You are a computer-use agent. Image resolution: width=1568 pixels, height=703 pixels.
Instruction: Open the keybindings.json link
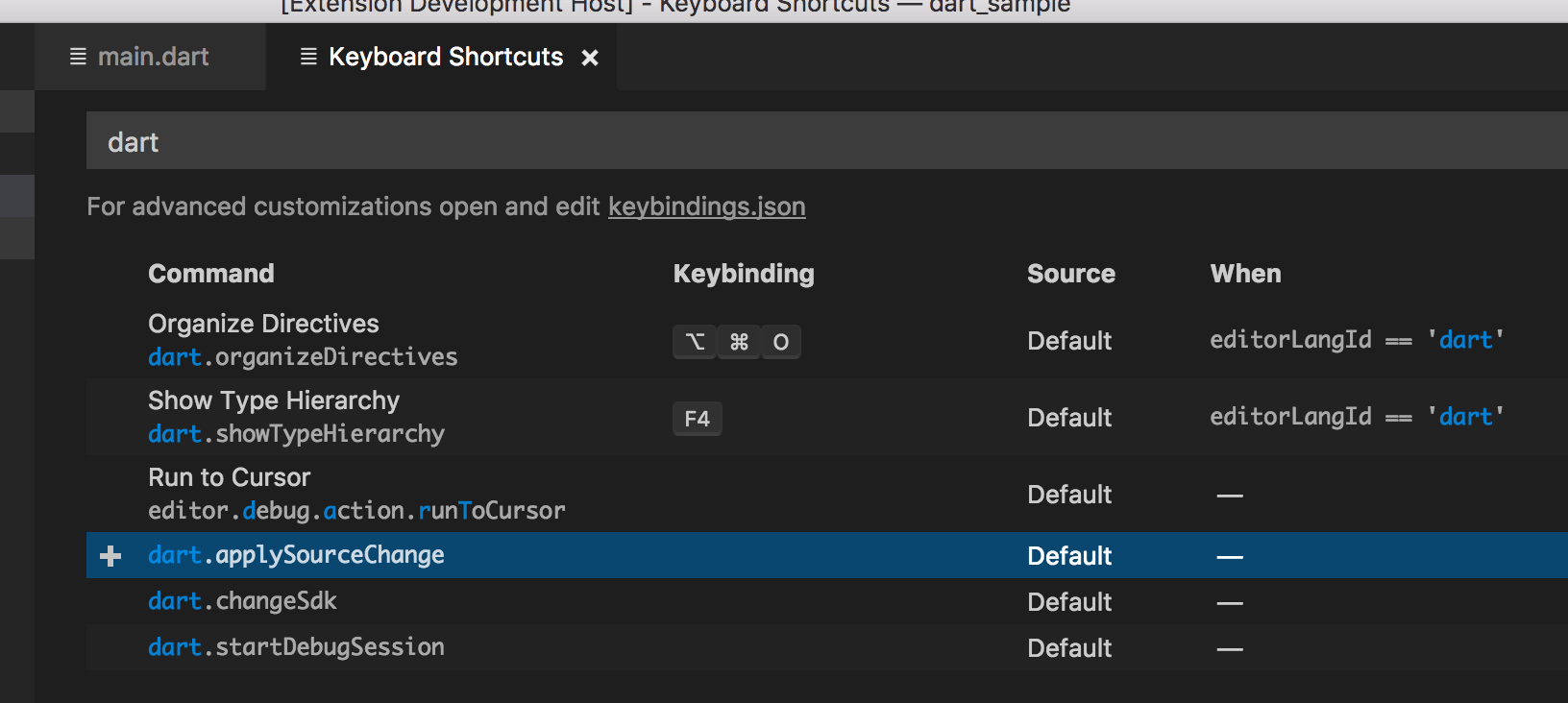click(707, 206)
